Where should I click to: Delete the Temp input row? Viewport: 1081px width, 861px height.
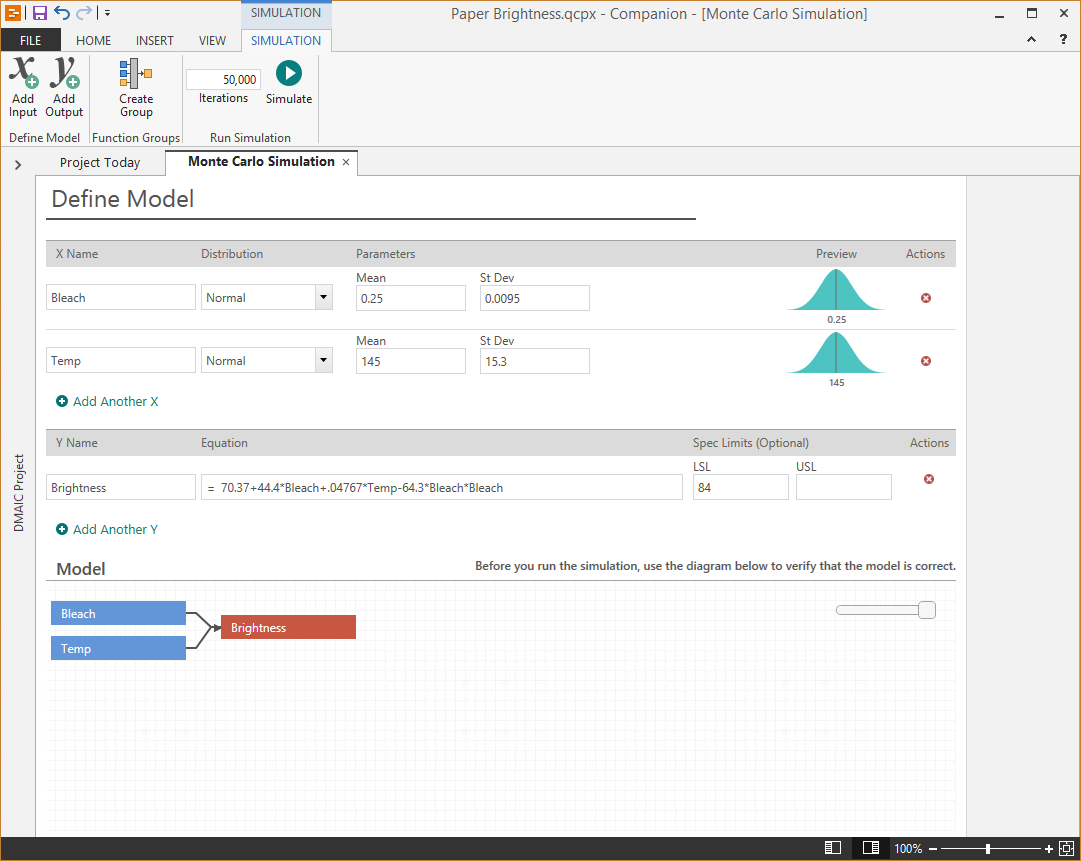pyautogui.click(x=926, y=361)
